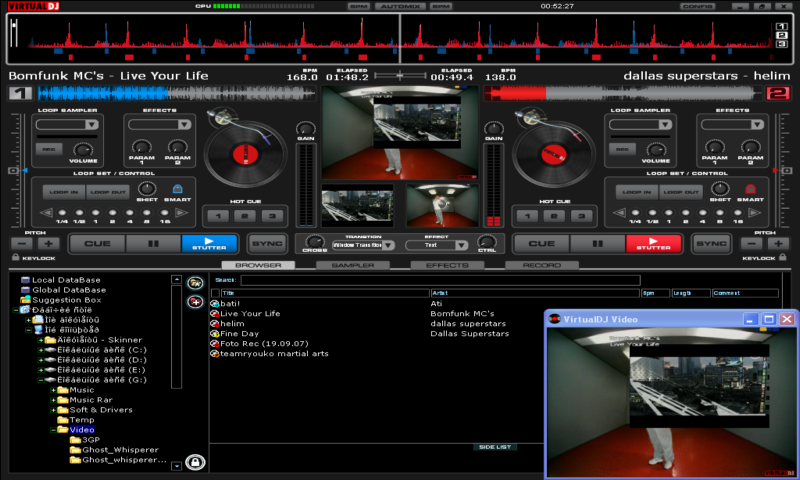Set left deck loop length to 1/4

click(x=62, y=213)
